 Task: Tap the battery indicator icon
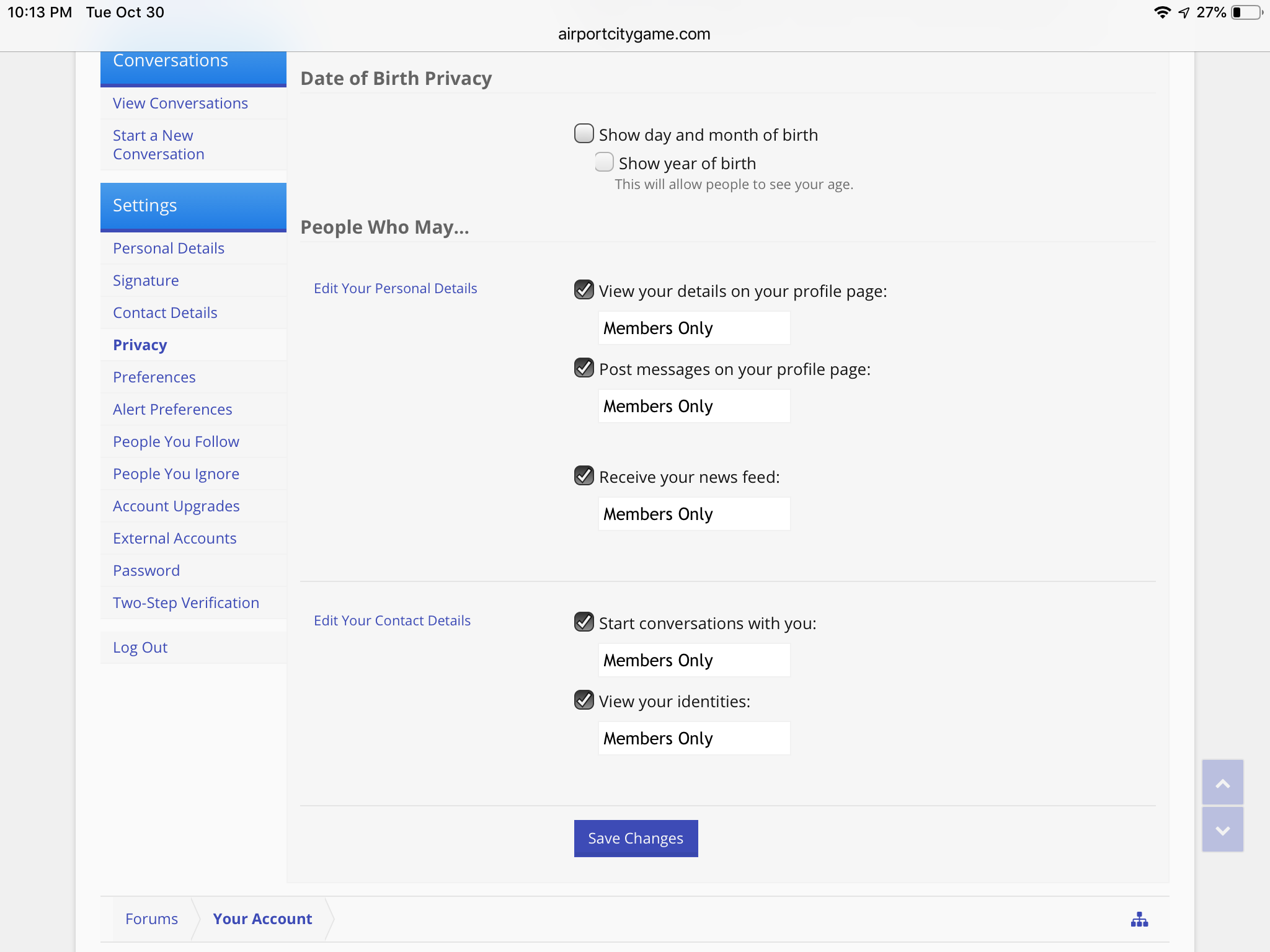coord(1247,12)
